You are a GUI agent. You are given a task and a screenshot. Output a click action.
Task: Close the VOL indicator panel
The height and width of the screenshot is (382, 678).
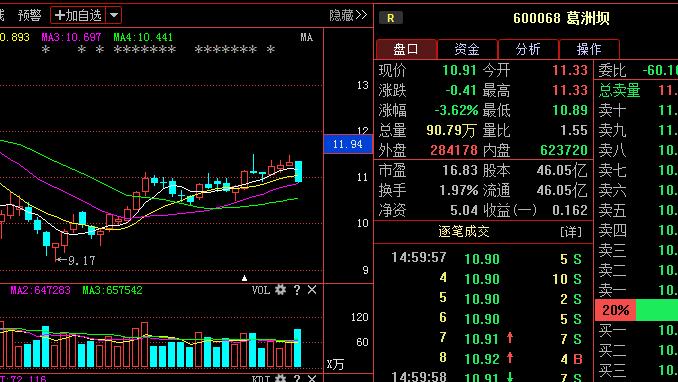click(312, 290)
